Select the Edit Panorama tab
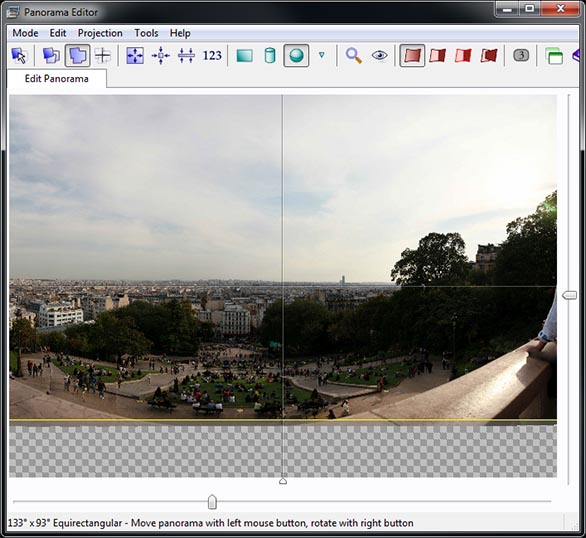The width and height of the screenshot is (586, 538). (x=56, y=78)
